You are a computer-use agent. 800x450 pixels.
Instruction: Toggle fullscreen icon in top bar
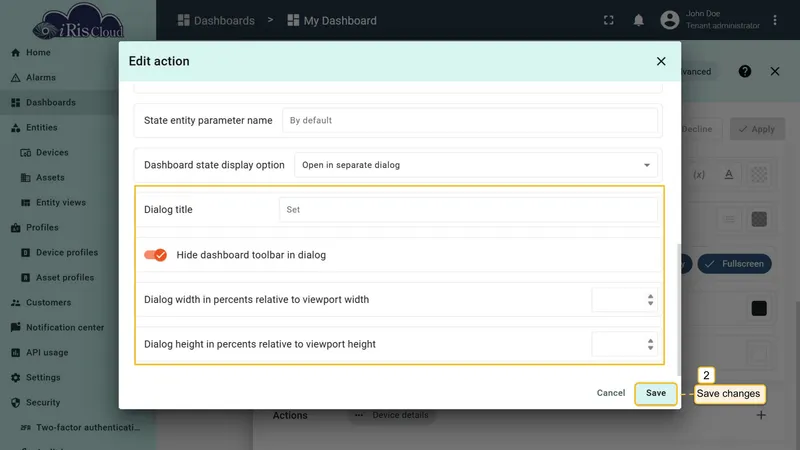(x=609, y=20)
